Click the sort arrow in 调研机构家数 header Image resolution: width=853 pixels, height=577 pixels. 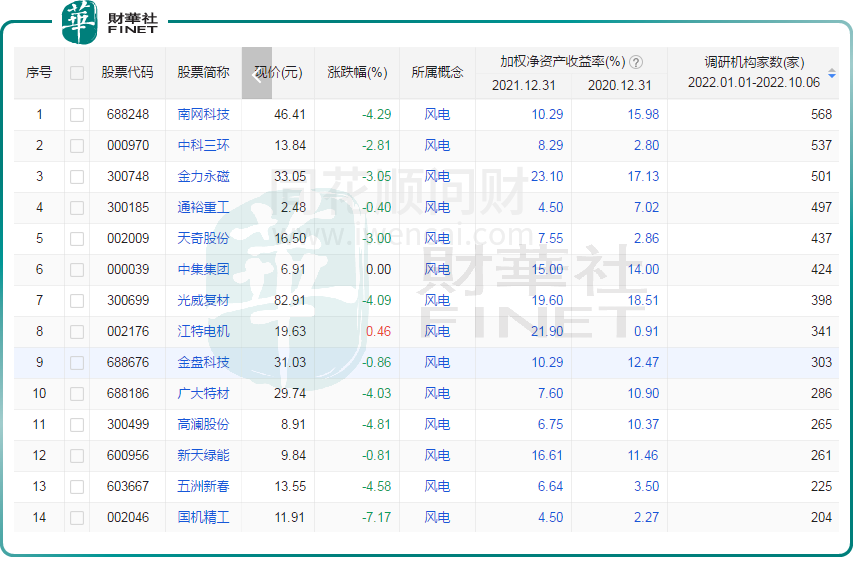point(832,73)
